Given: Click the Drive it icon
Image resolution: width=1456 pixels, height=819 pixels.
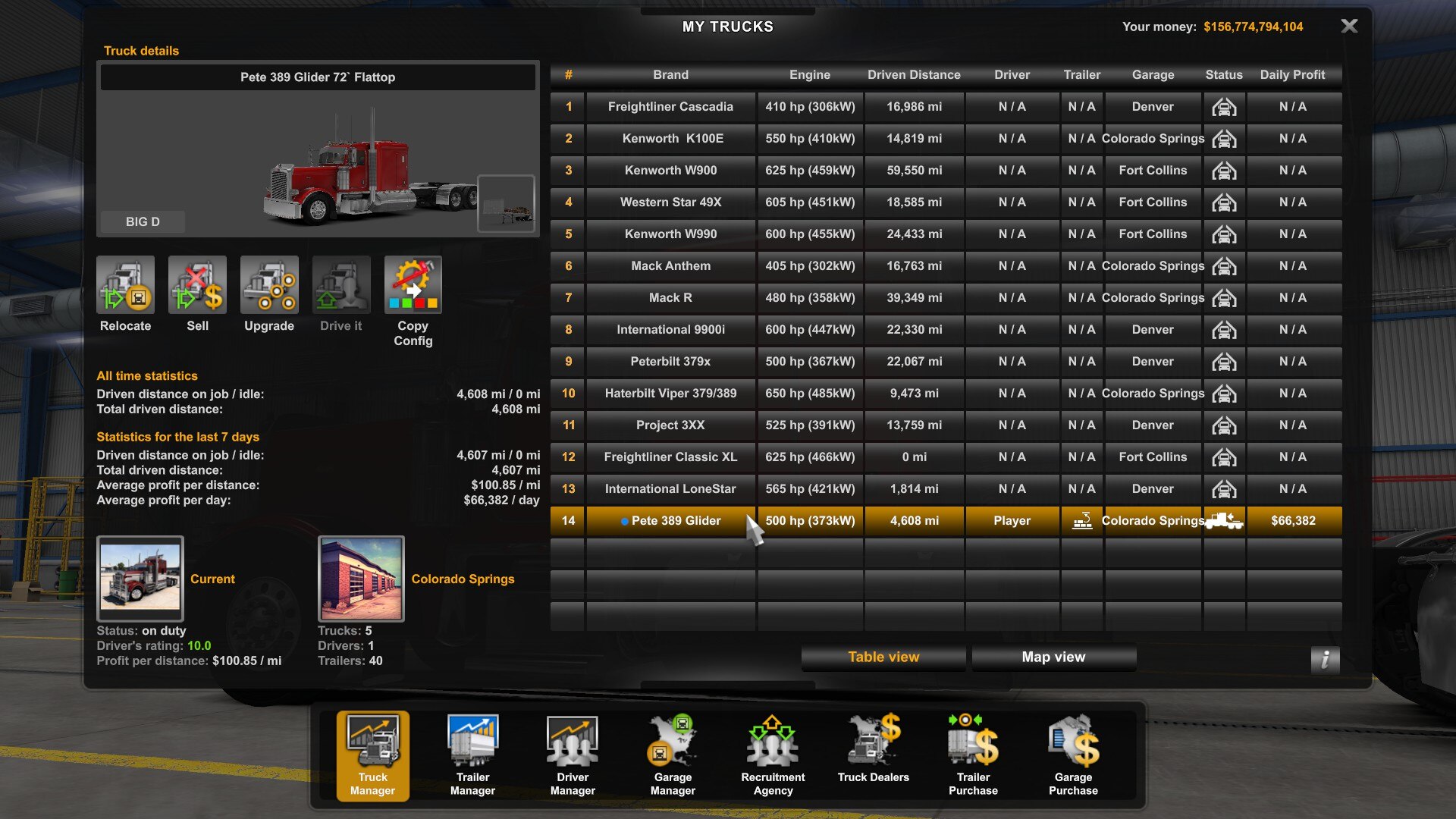Looking at the screenshot, I should [341, 284].
